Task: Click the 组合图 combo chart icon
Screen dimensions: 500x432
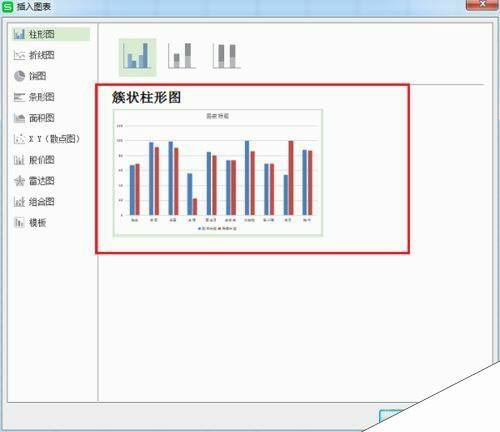Action: point(19,201)
